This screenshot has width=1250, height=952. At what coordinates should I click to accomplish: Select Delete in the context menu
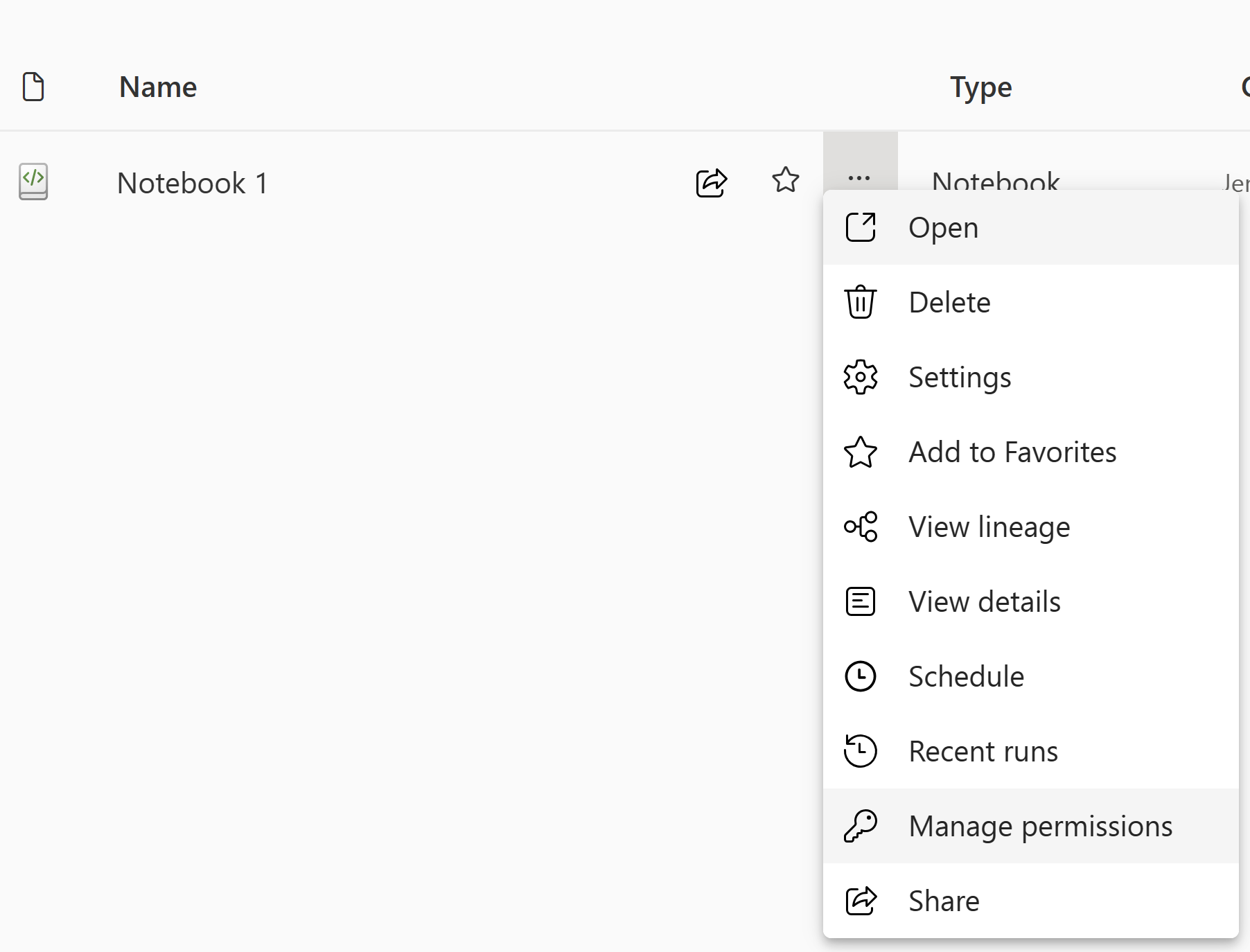(949, 303)
